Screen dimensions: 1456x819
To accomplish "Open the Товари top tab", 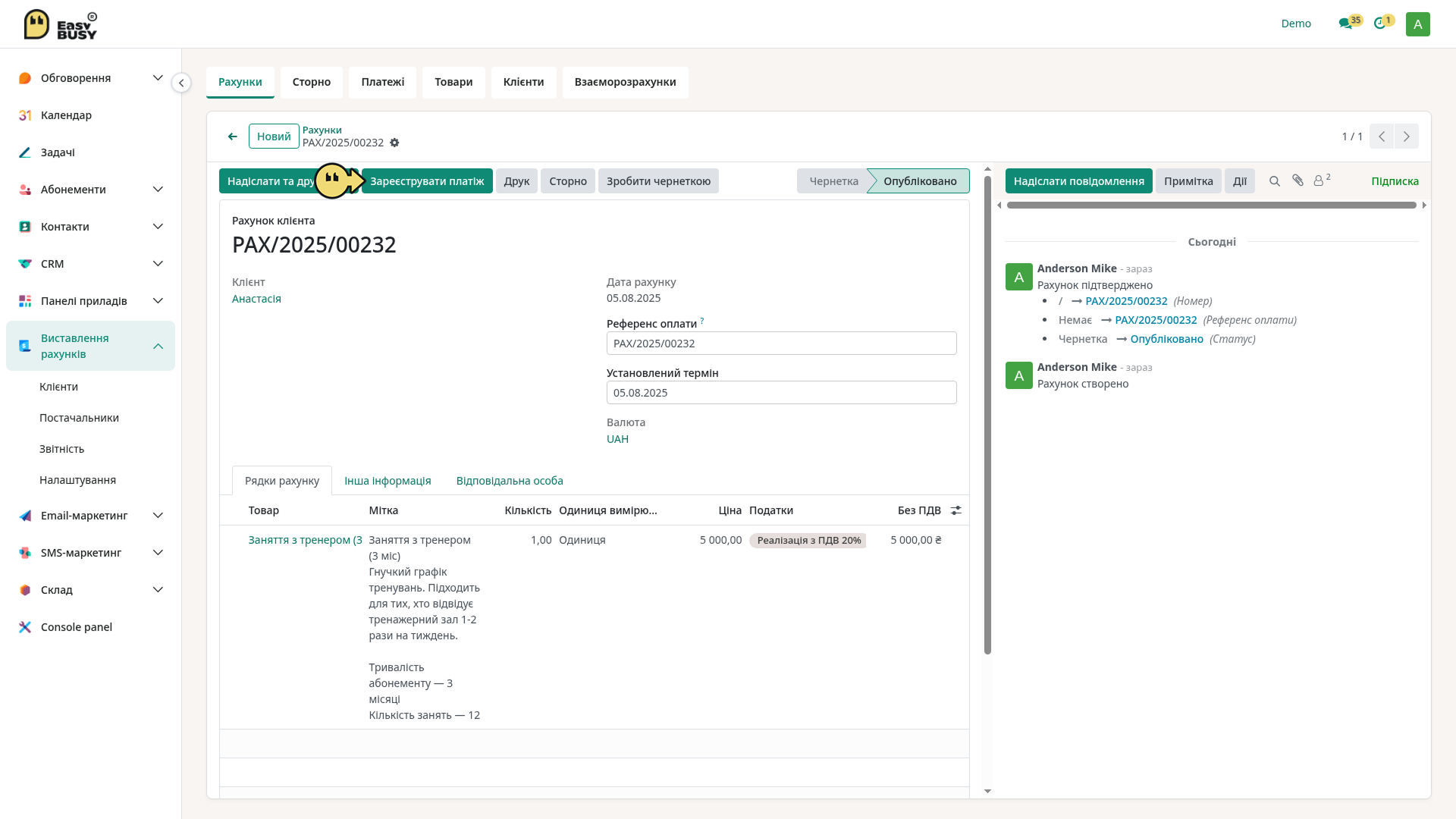I will coord(453,82).
